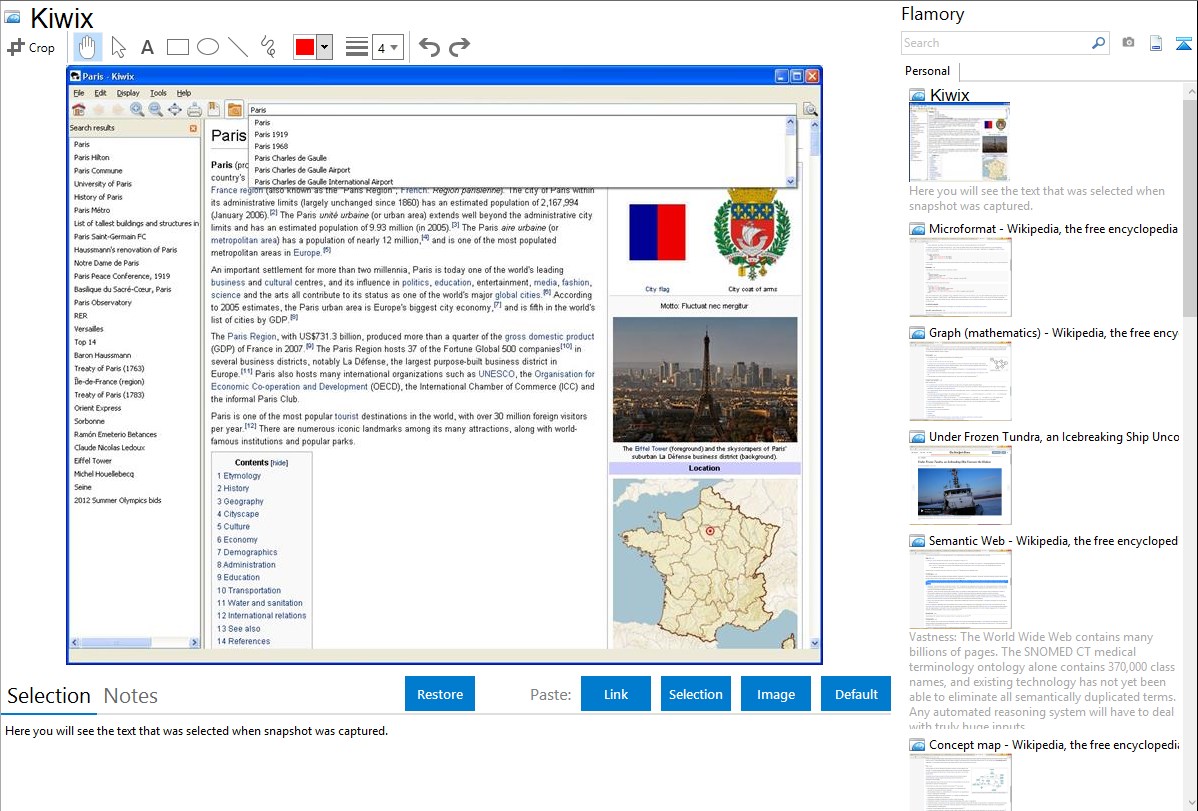Click the fullscreen arrows icon in Kiwix window
The width and height of the screenshot is (1198, 811).
tap(175, 110)
